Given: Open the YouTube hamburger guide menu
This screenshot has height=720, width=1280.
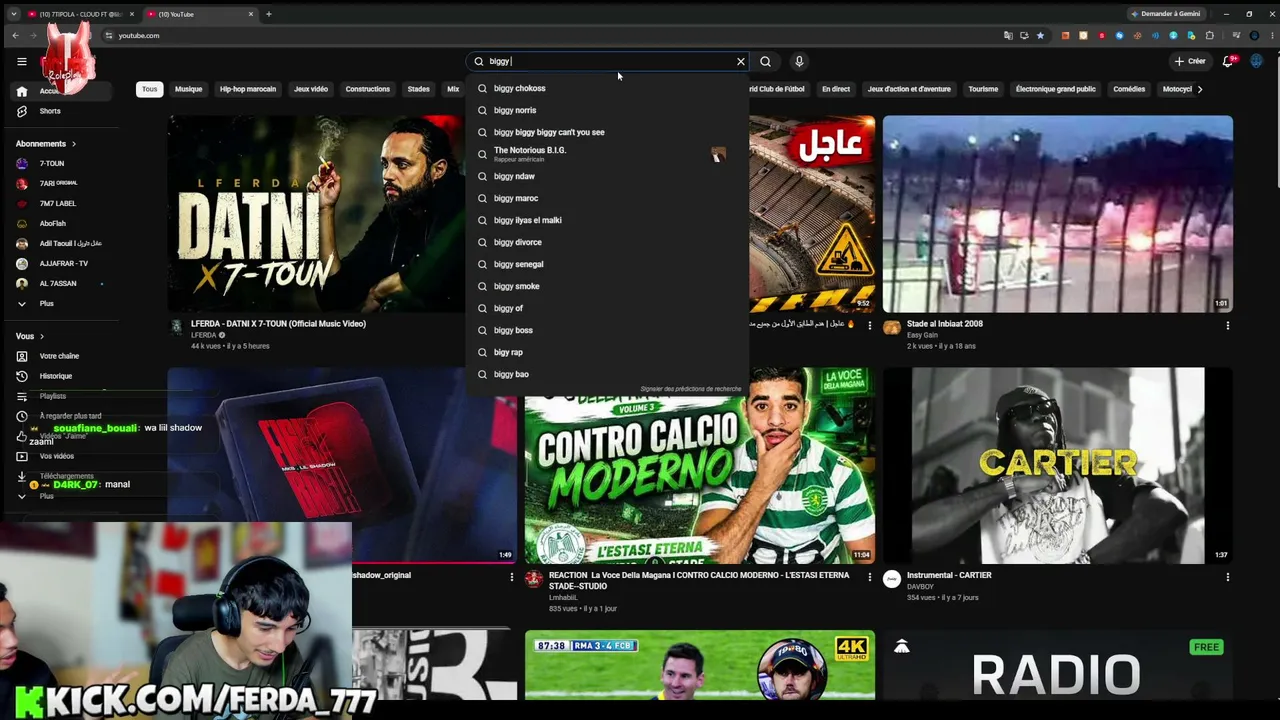Looking at the screenshot, I should (21, 61).
